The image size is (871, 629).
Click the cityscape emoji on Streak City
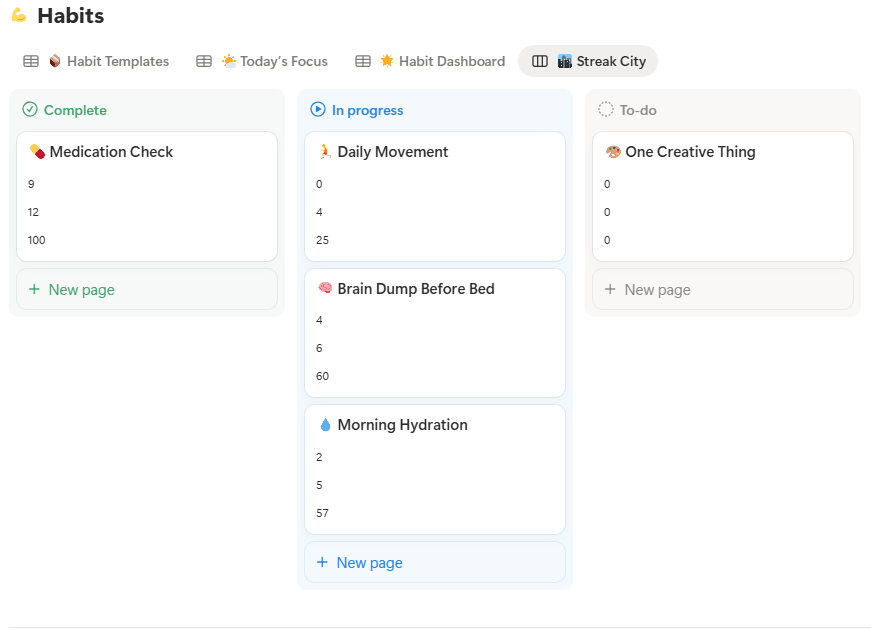point(564,61)
